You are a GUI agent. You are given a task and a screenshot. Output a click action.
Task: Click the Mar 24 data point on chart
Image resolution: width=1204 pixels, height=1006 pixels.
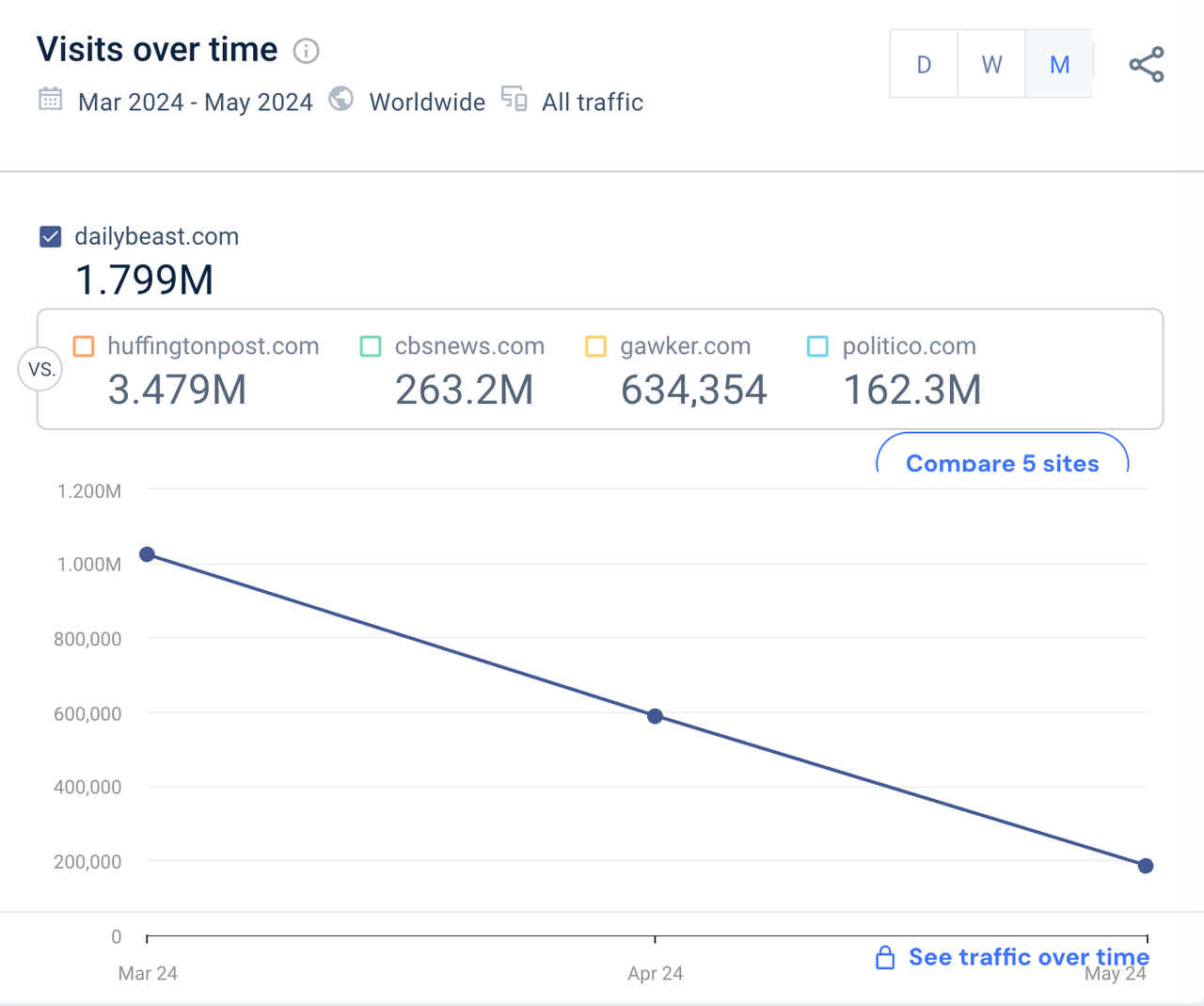pos(147,554)
